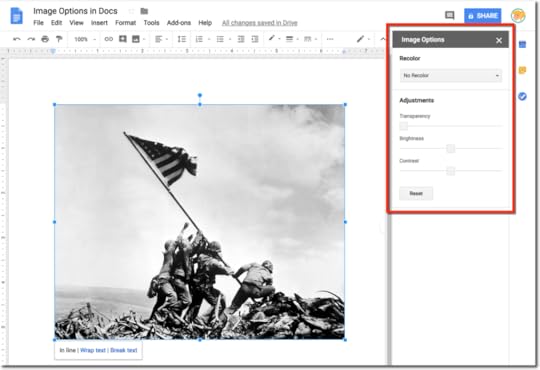Choose the Wrap text option
The height and width of the screenshot is (370, 540).
pyautogui.click(x=93, y=350)
